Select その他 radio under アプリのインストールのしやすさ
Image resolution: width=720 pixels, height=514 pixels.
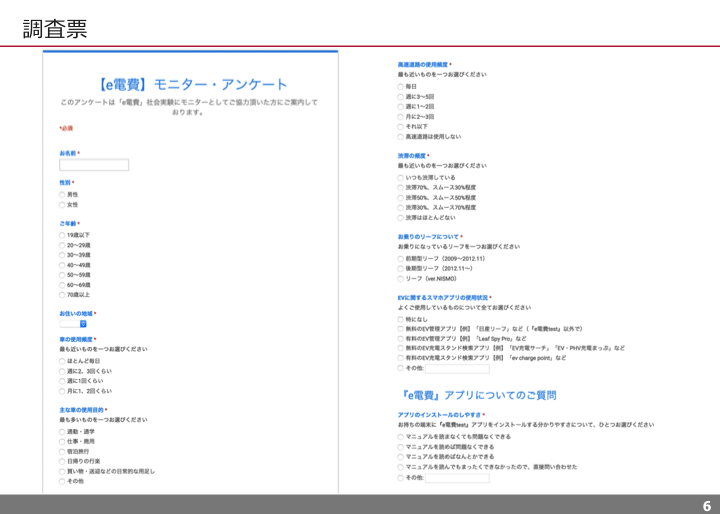point(400,478)
